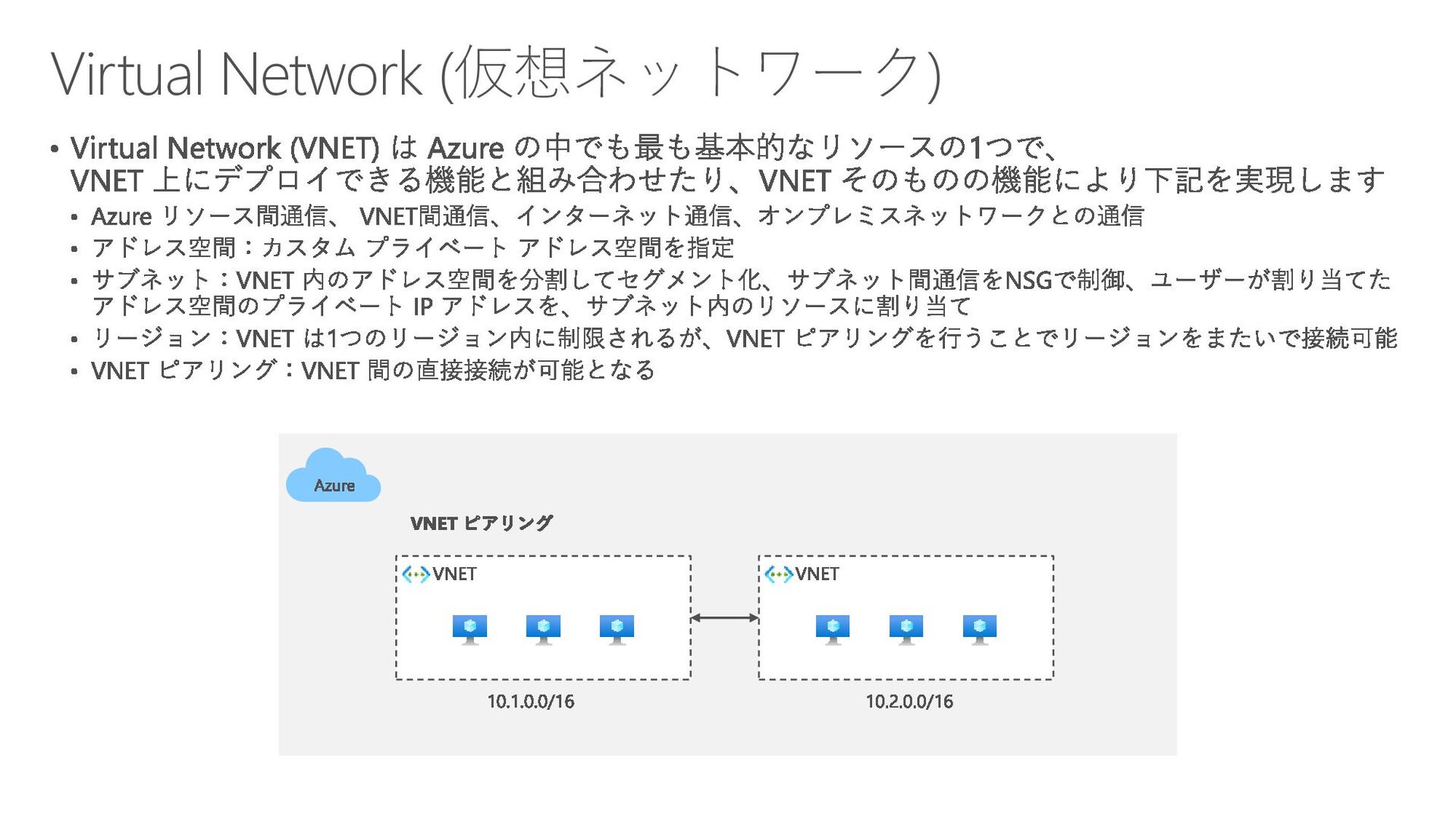
Task: Click the bullet 'アドレス空間：カスタム プライベート アドレス空間を指定'
Action: tap(413, 248)
